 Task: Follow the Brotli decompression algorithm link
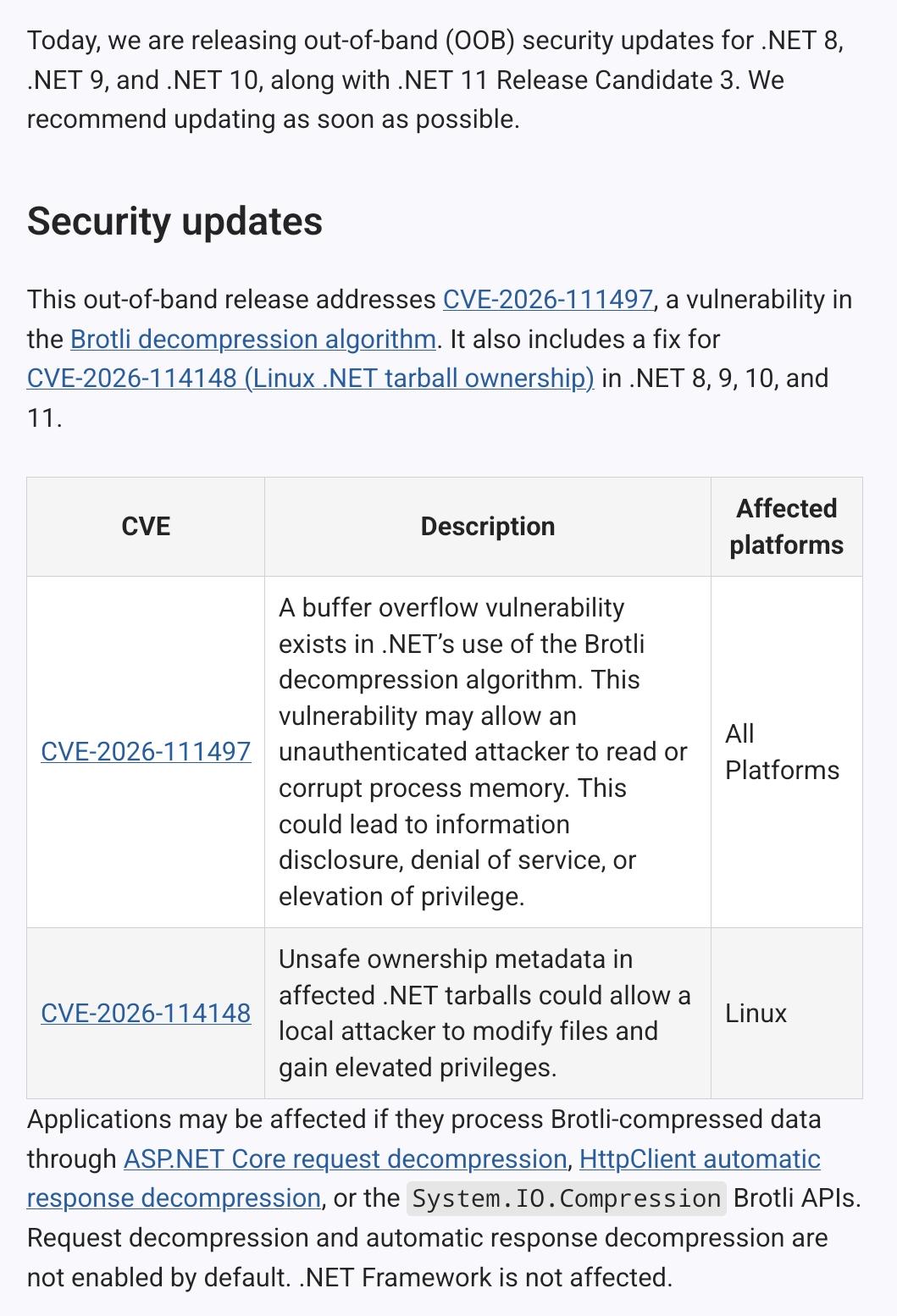253,339
